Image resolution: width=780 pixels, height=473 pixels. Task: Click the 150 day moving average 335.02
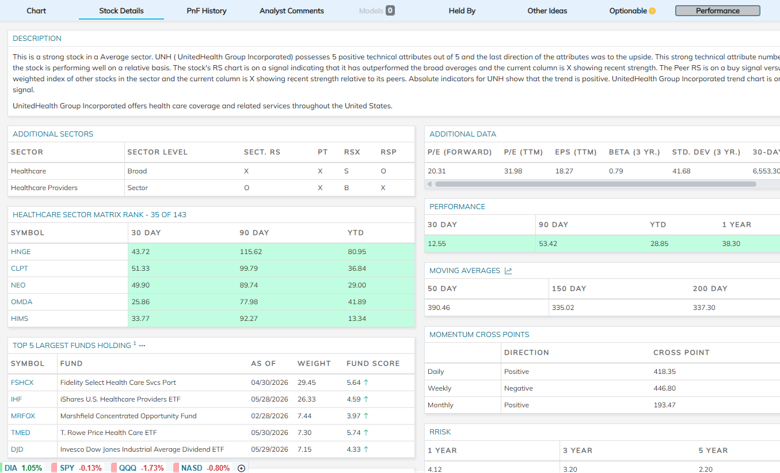click(563, 308)
